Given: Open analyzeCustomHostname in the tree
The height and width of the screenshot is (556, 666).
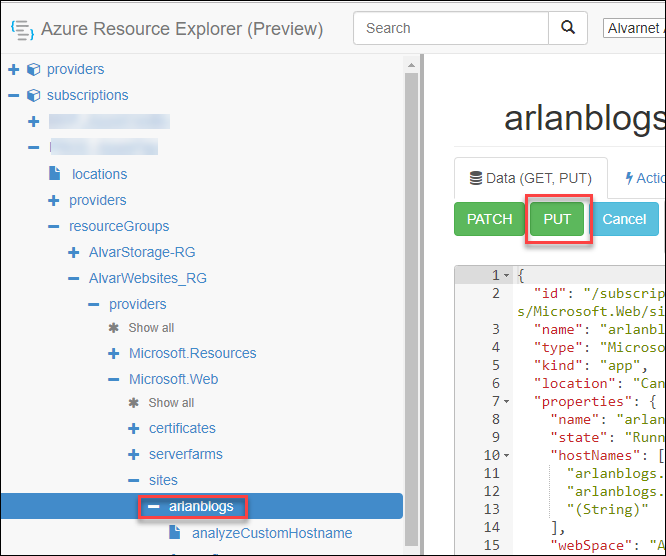Looking at the screenshot, I should pos(272,533).
